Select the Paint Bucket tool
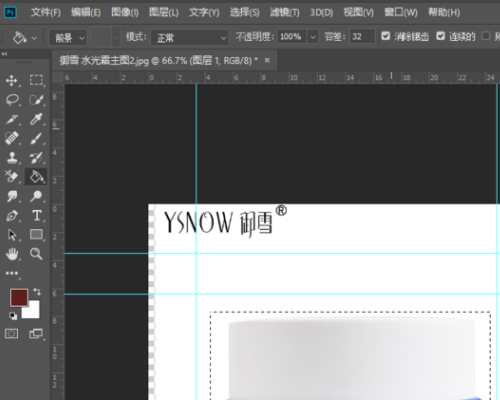The height and width of the screenshot is (400, 500). point(36,176)
